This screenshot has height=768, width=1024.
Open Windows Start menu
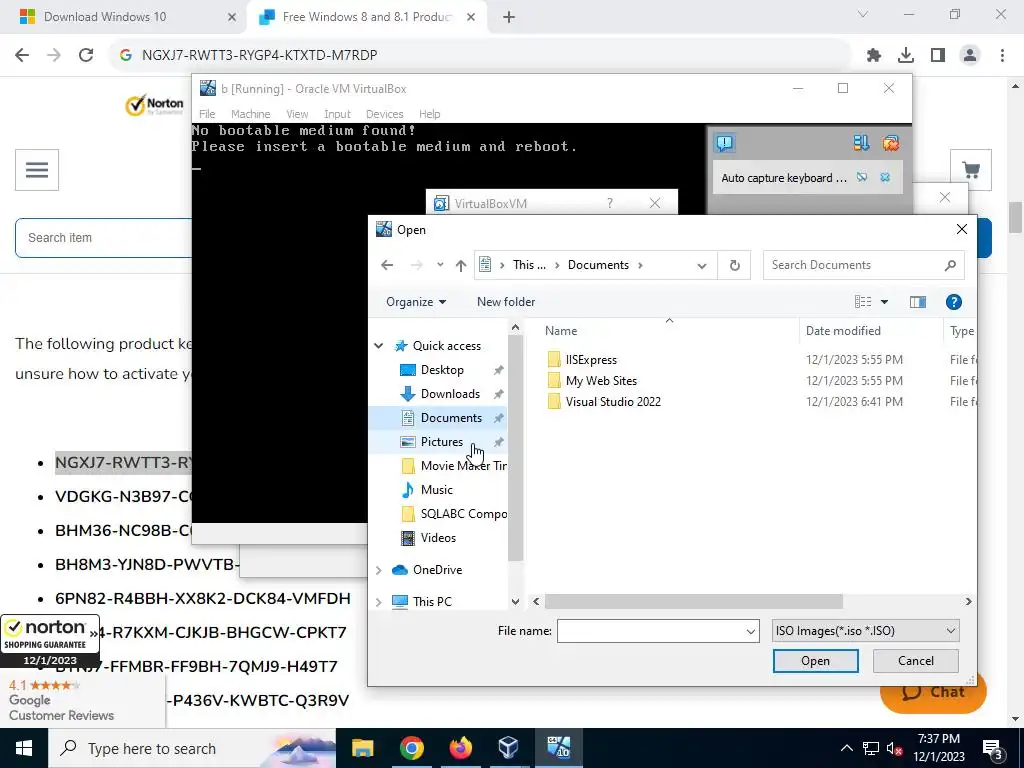click(24, 748)
